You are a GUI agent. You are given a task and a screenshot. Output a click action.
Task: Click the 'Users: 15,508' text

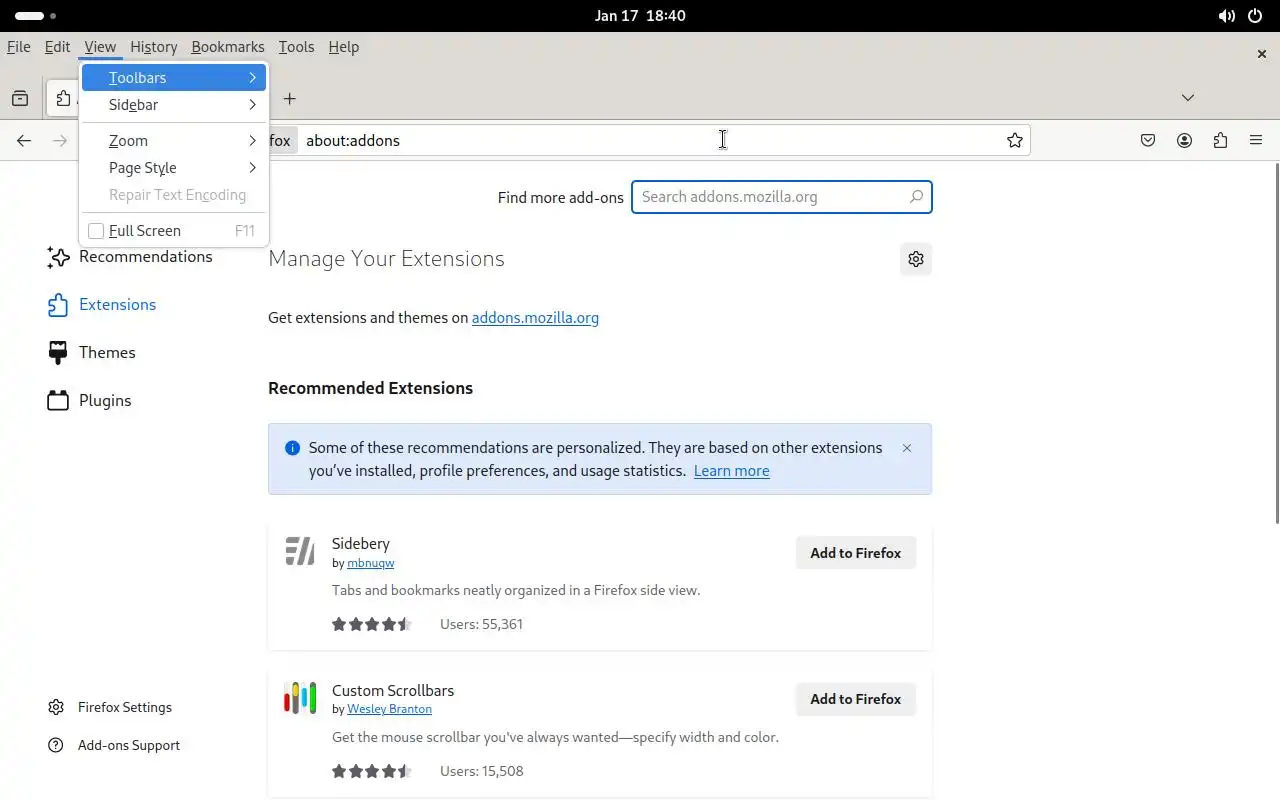481,771
